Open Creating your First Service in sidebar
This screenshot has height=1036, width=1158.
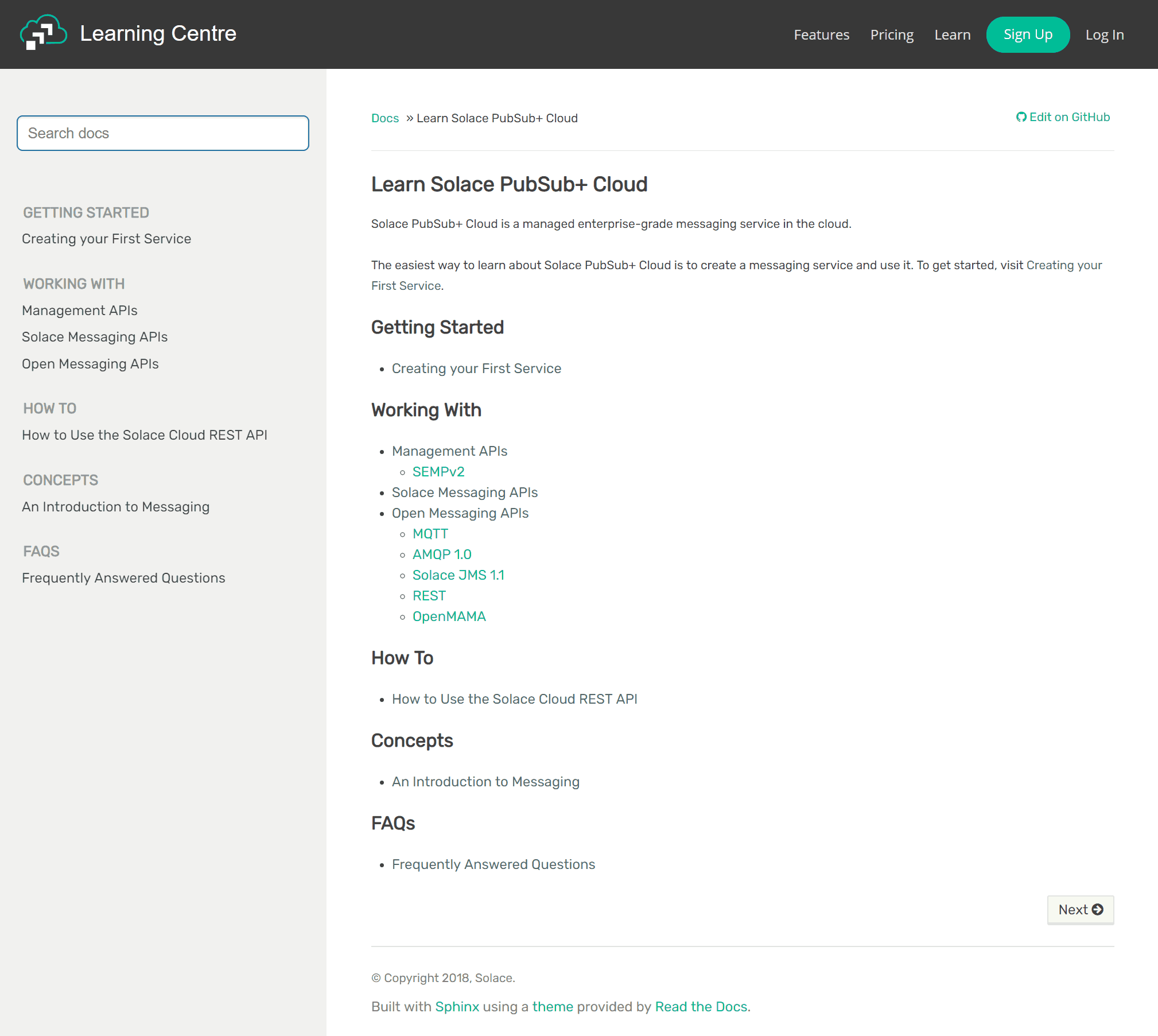pos(106,239)
